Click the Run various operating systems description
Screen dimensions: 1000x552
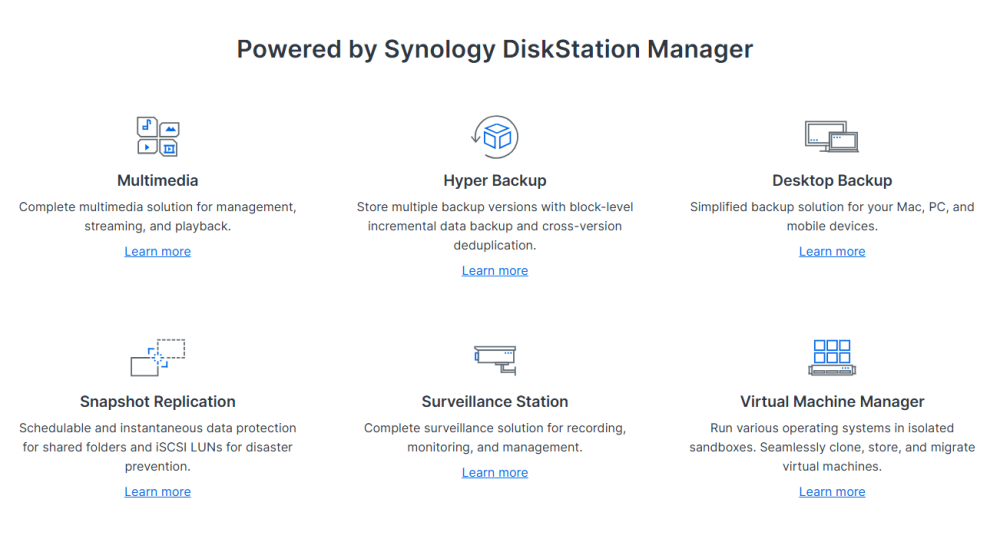pyautogui.click(x=832, y=447)
